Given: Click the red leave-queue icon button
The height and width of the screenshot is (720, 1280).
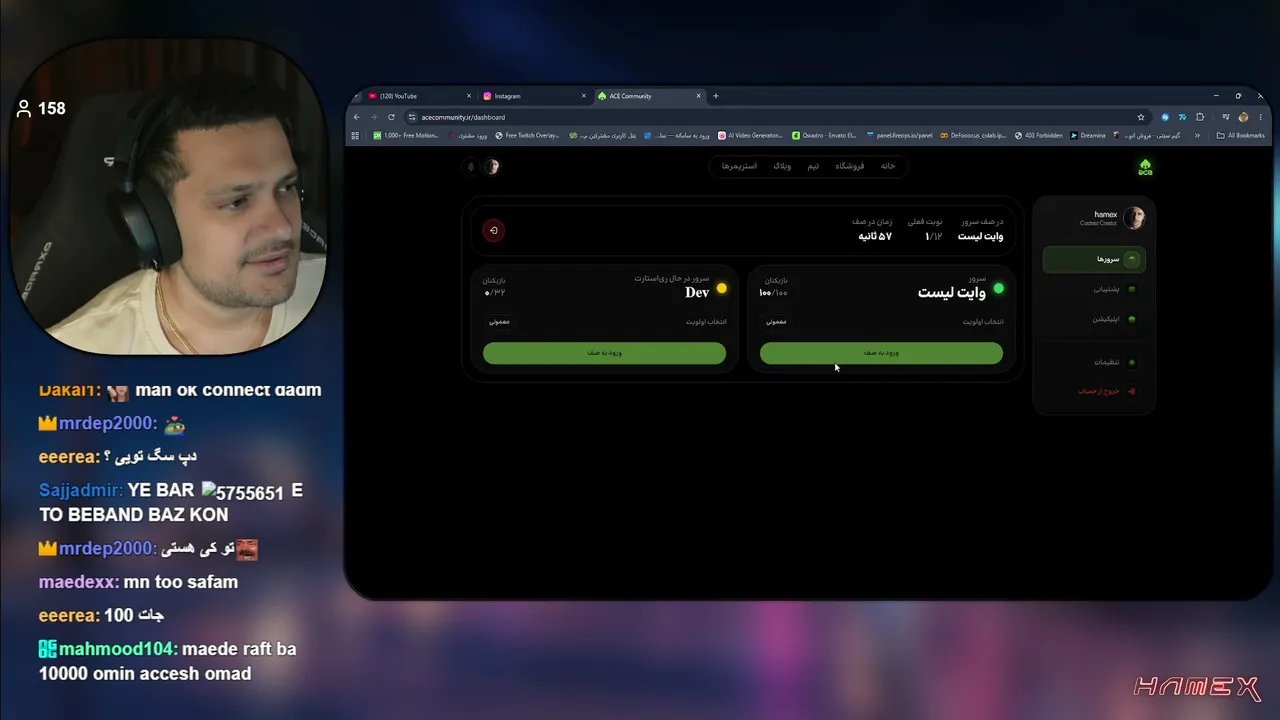Looking at the screenshot, I should coord(494,231).
